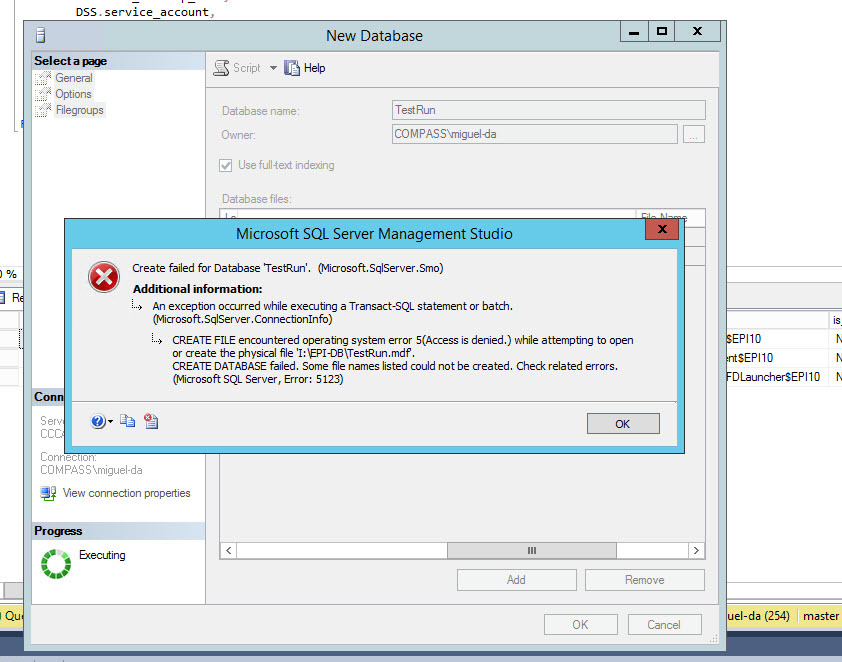Click the 'Error: 5123' text line
842x662 pixels.
(x=258, y=379)
